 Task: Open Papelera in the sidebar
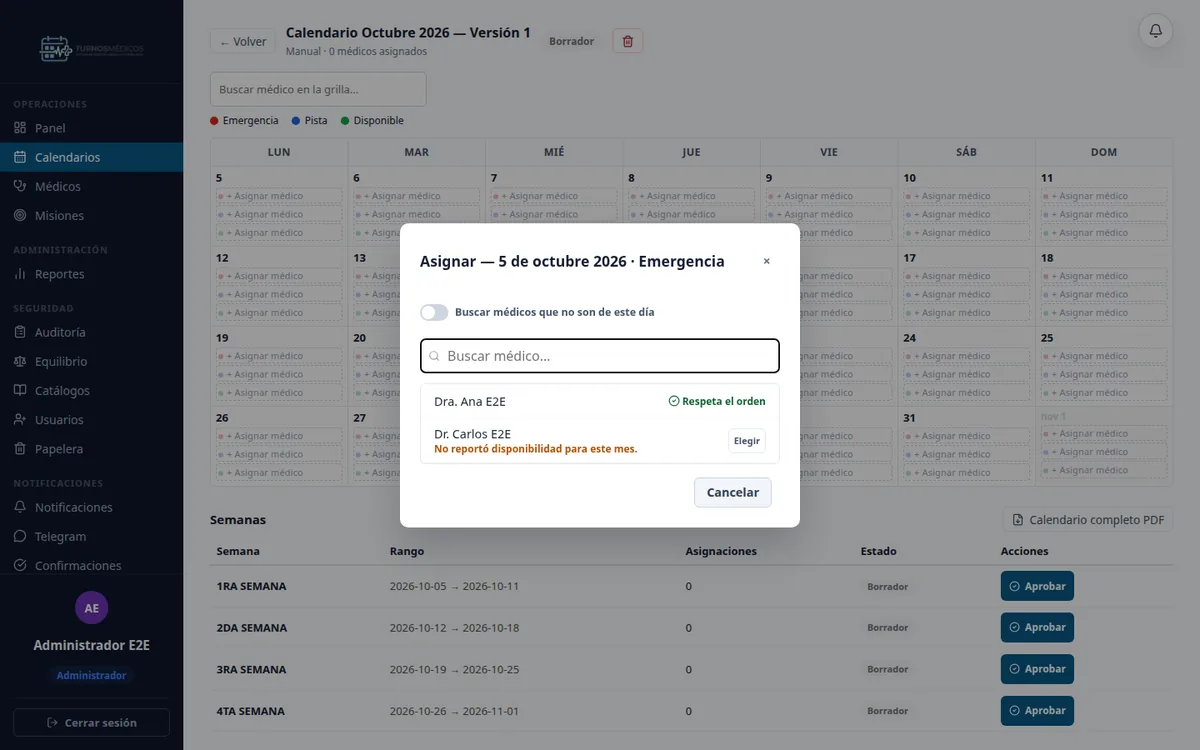coord(91,449)
